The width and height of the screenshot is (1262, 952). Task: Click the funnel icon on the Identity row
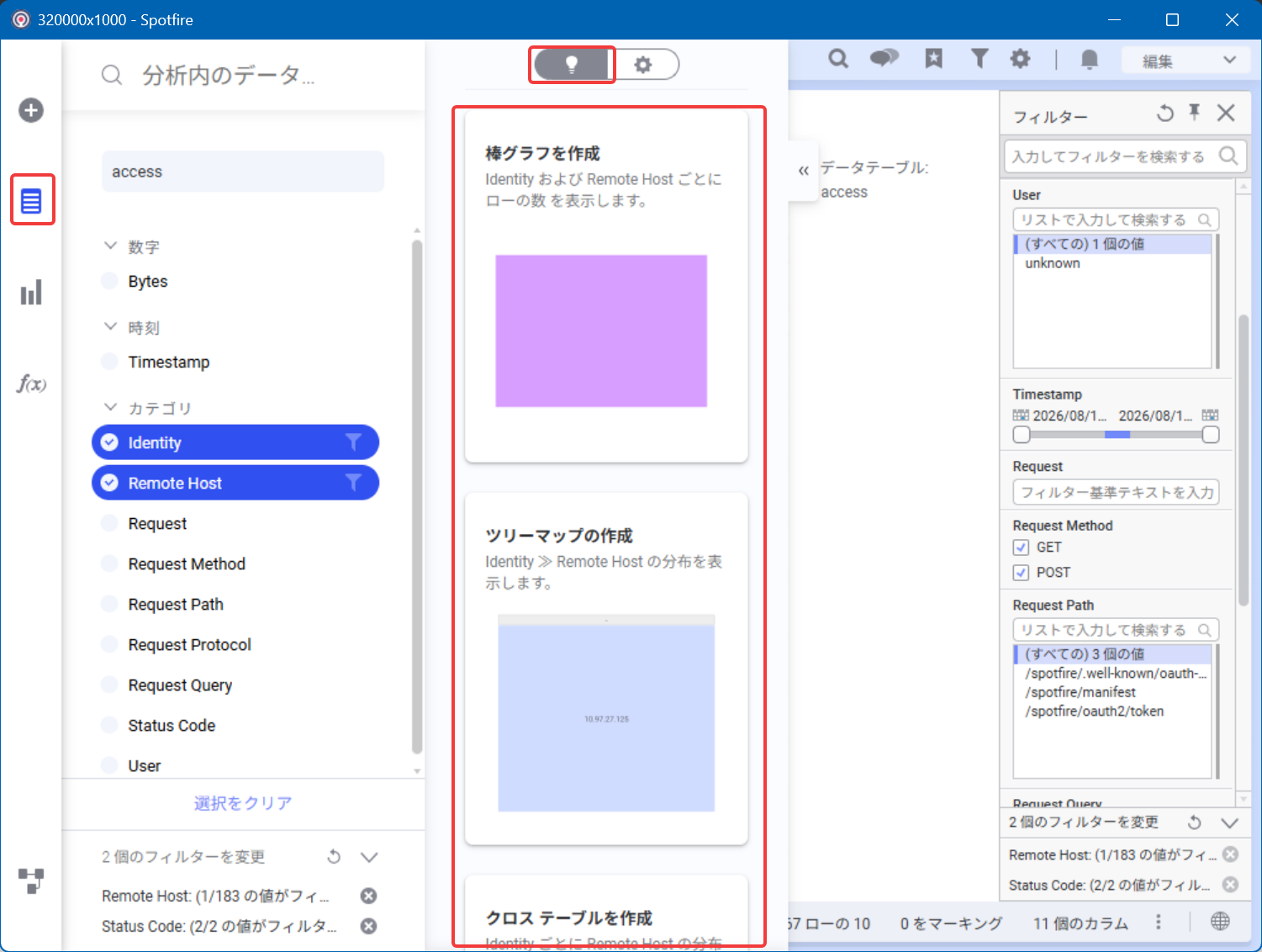pos(354,442)
